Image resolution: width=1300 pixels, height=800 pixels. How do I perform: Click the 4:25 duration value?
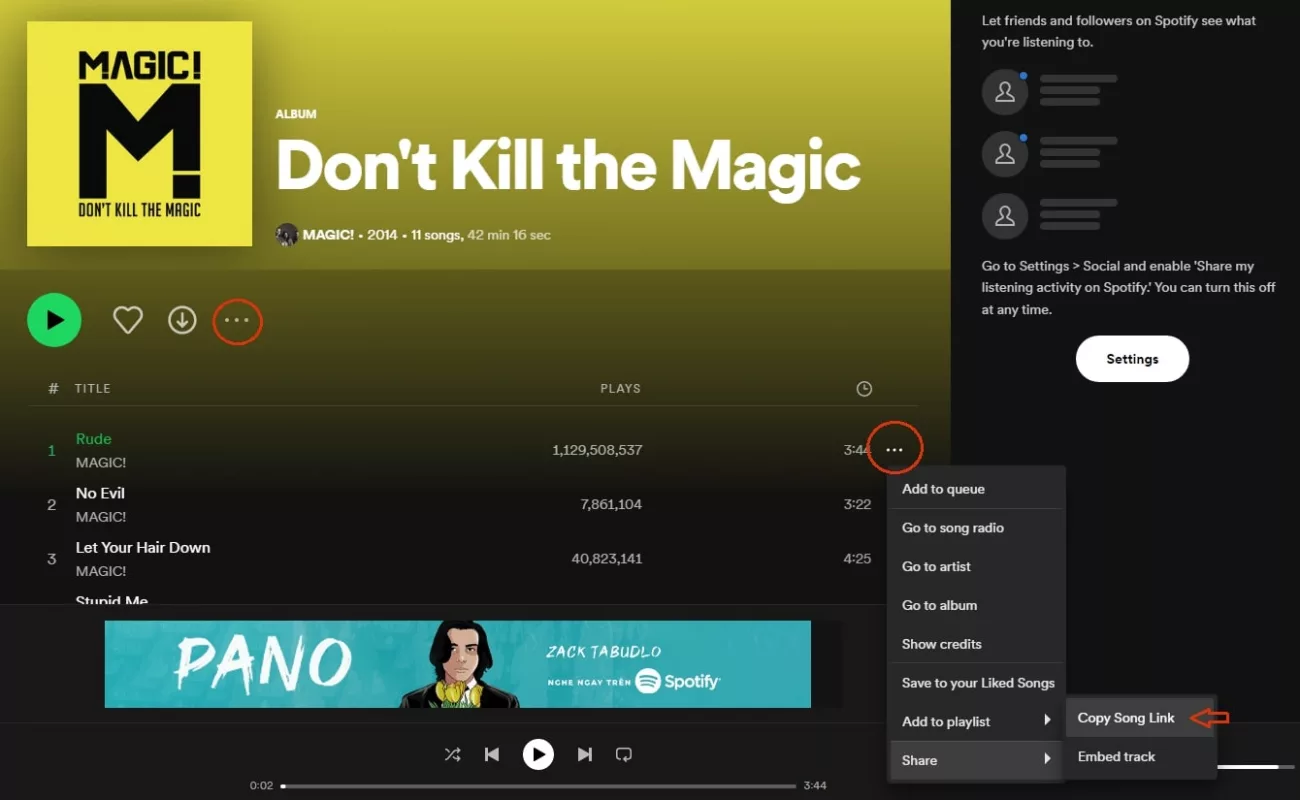point(857,558)
